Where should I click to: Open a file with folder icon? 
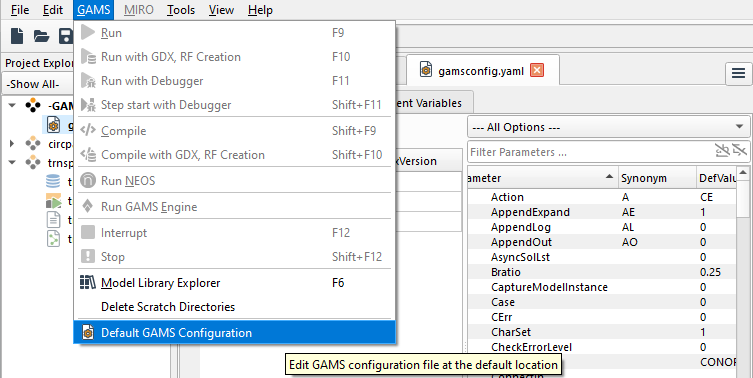pos(41,36)
